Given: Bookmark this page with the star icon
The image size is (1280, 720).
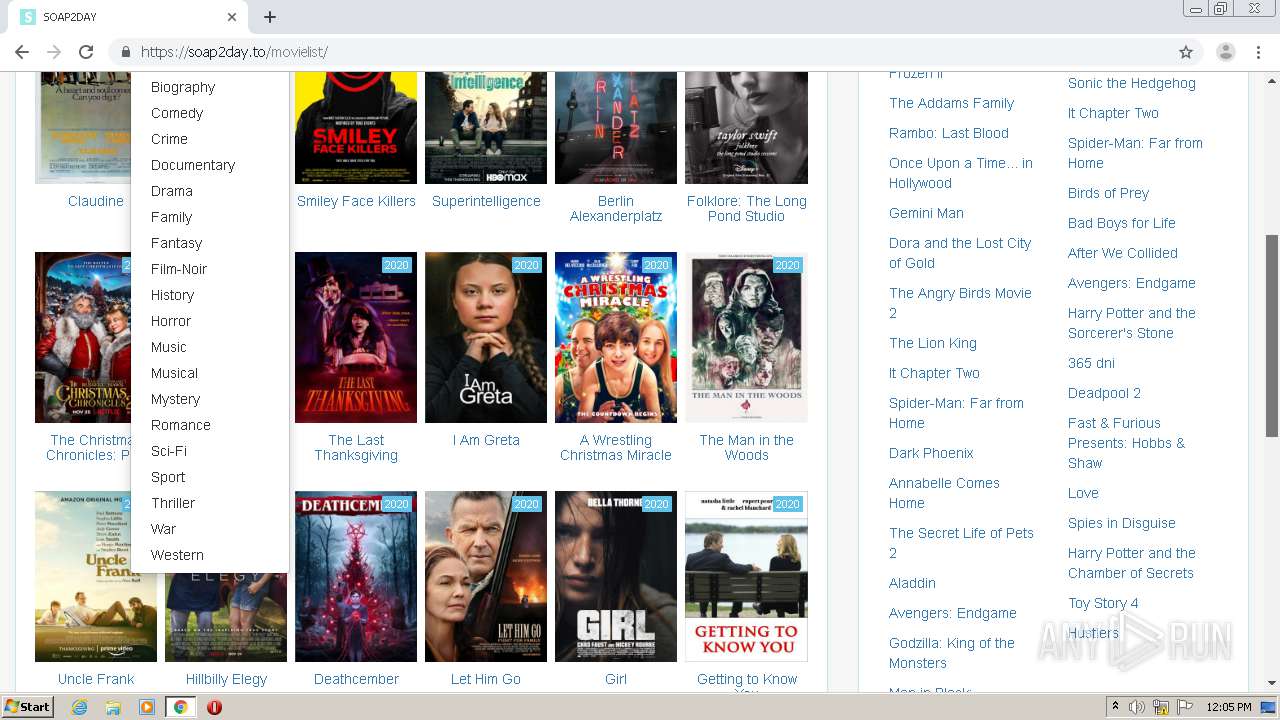Looking at the screenshot, I should click(1186, 52).
